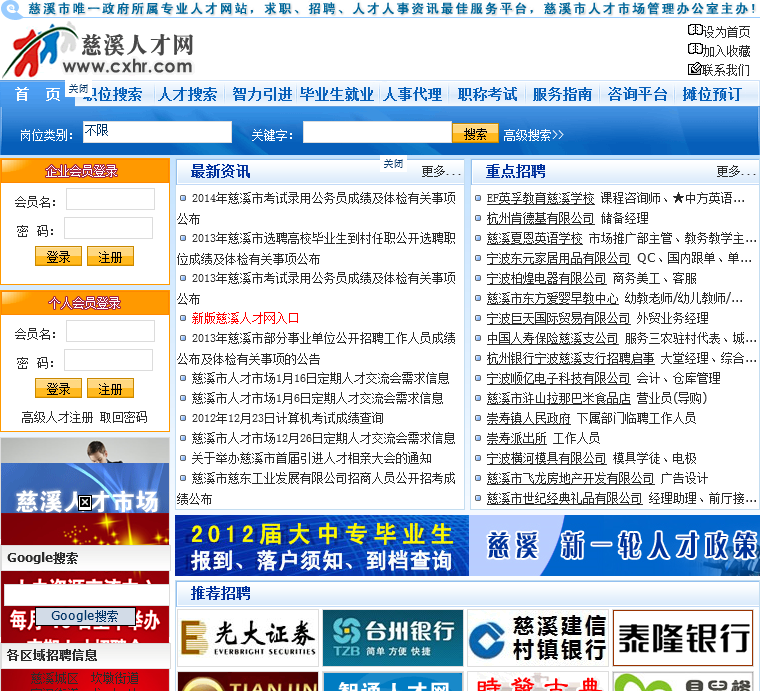Focus the 关键字 search input

pos(377,132)
